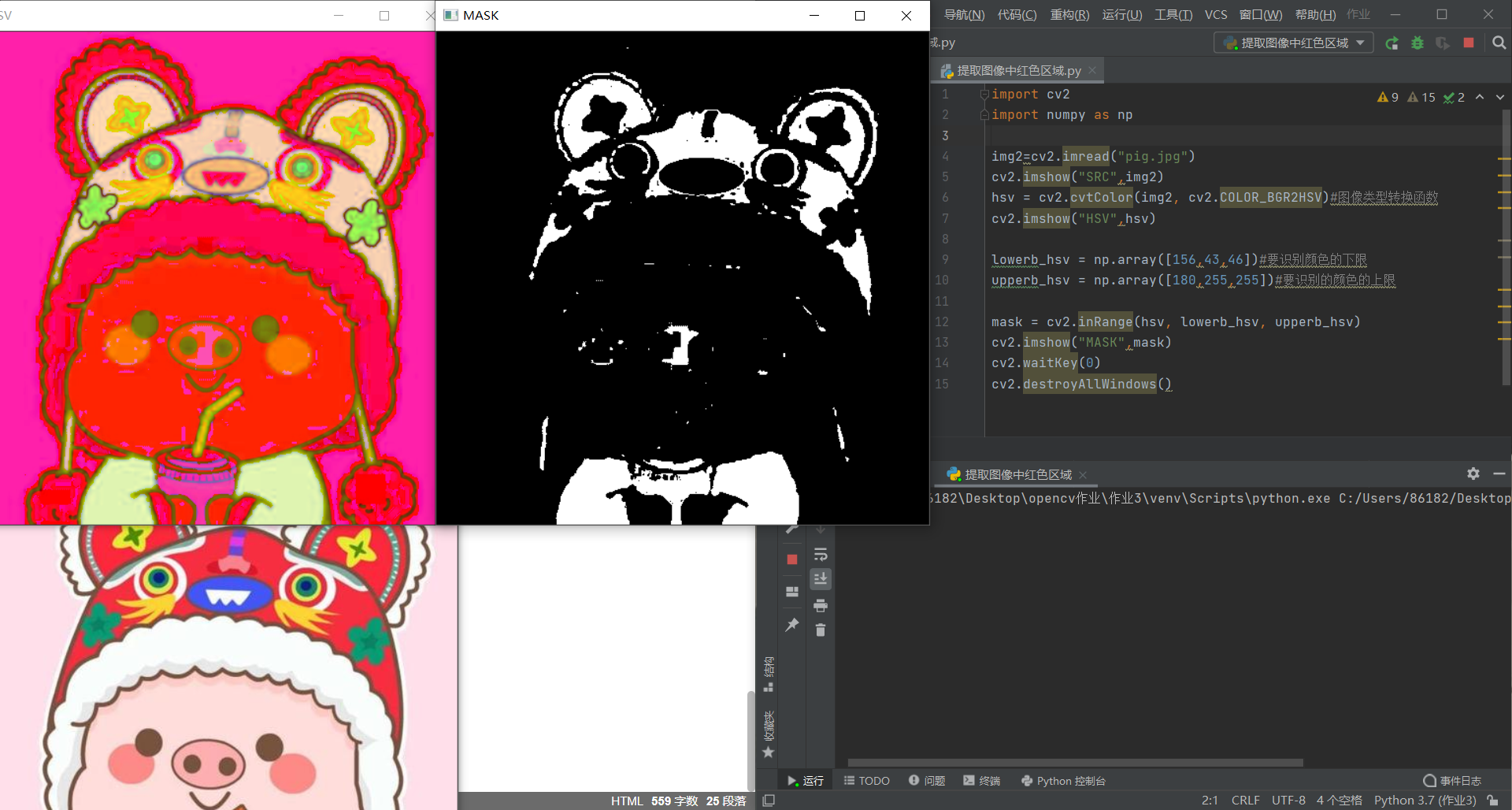Click the print icon in the Run panel
The image size is (1512, 810).
point(821,605)
